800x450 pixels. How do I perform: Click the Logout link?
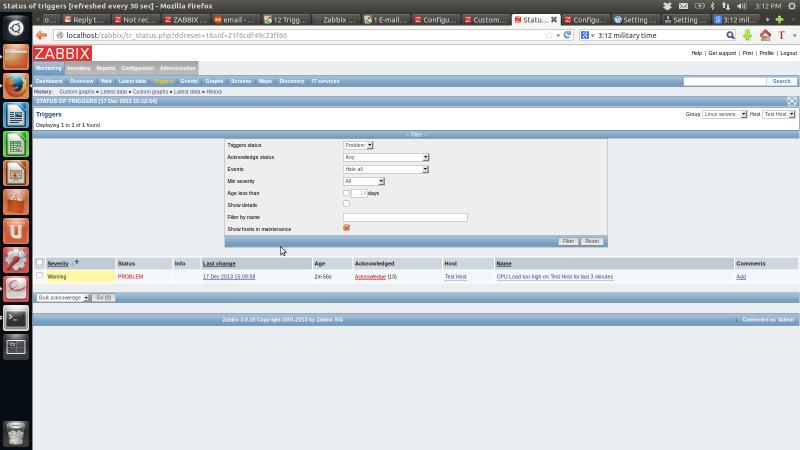coord(788,53)
